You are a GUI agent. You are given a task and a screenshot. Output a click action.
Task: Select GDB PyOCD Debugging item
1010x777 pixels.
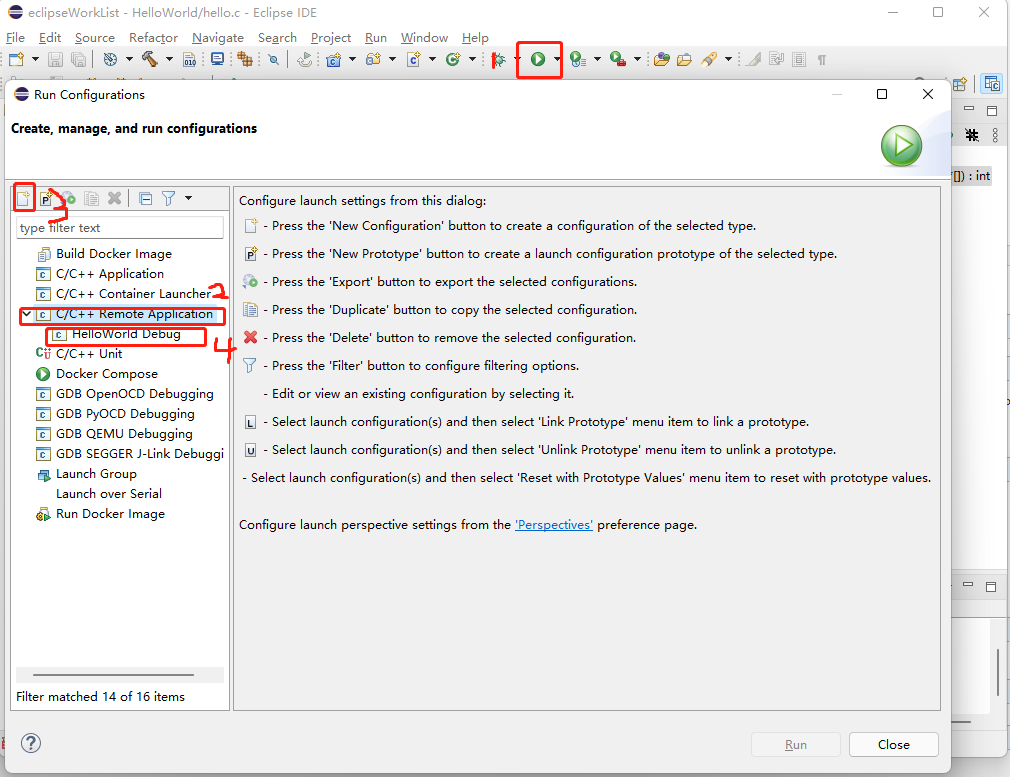coord(125,414)
